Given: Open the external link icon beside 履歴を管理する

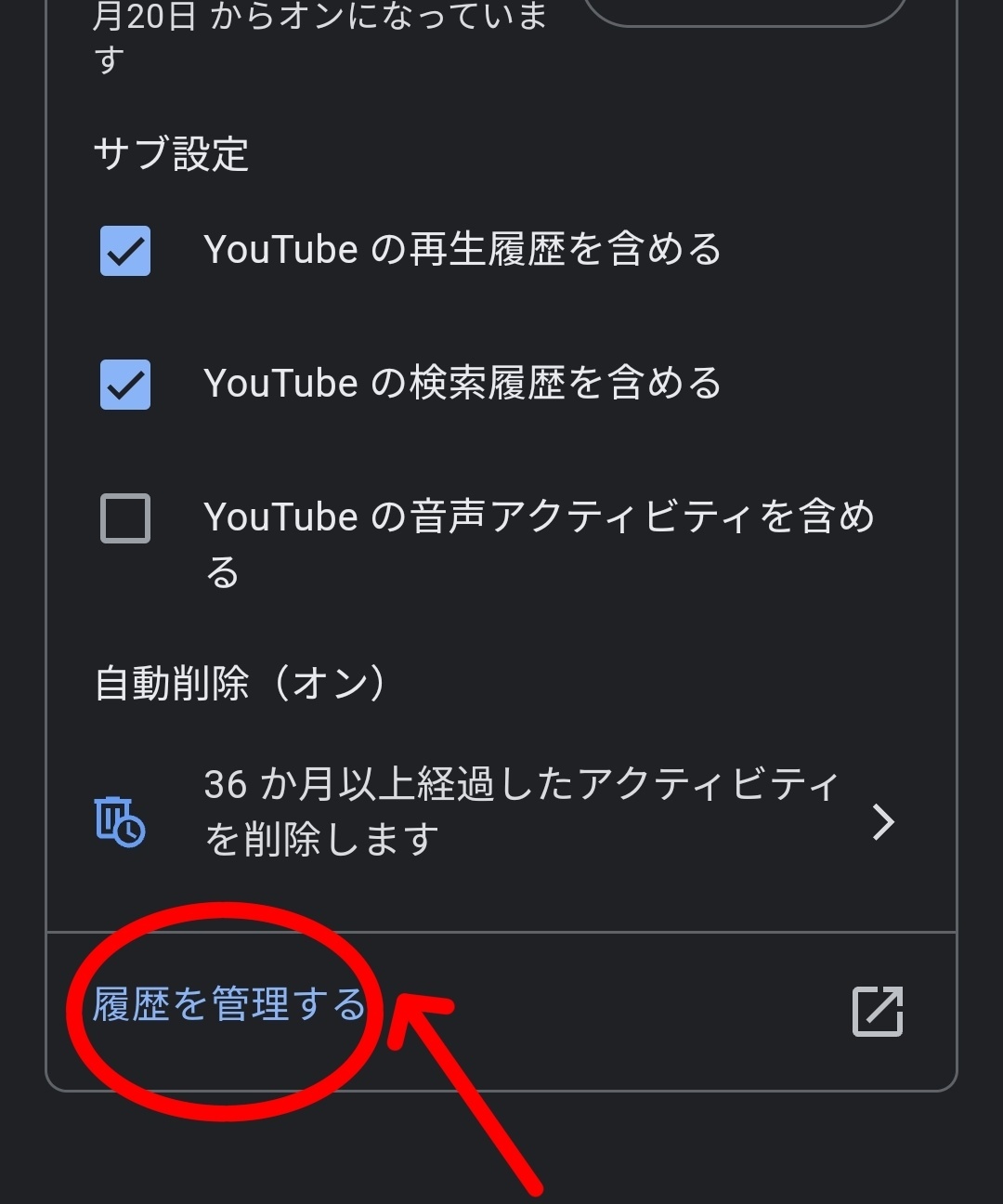Looking at the screenshot, I should (x=878, y=1011).
